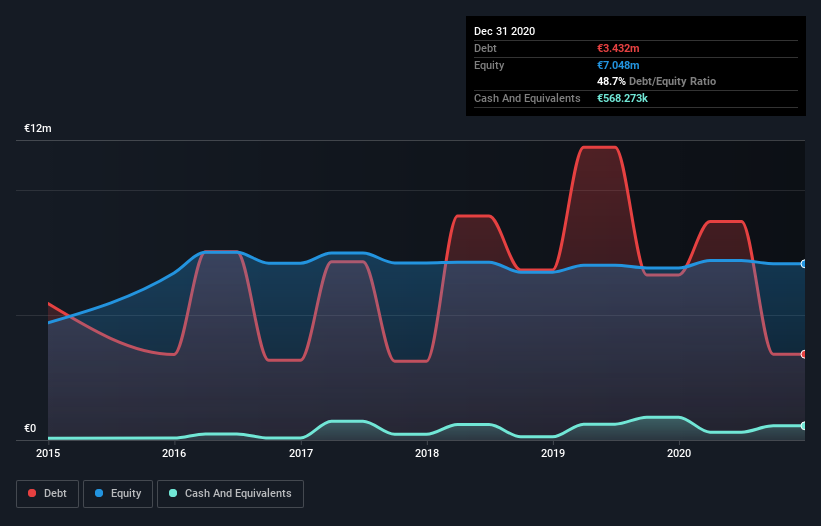Click the €568.273k cash value

coord(623,98)
